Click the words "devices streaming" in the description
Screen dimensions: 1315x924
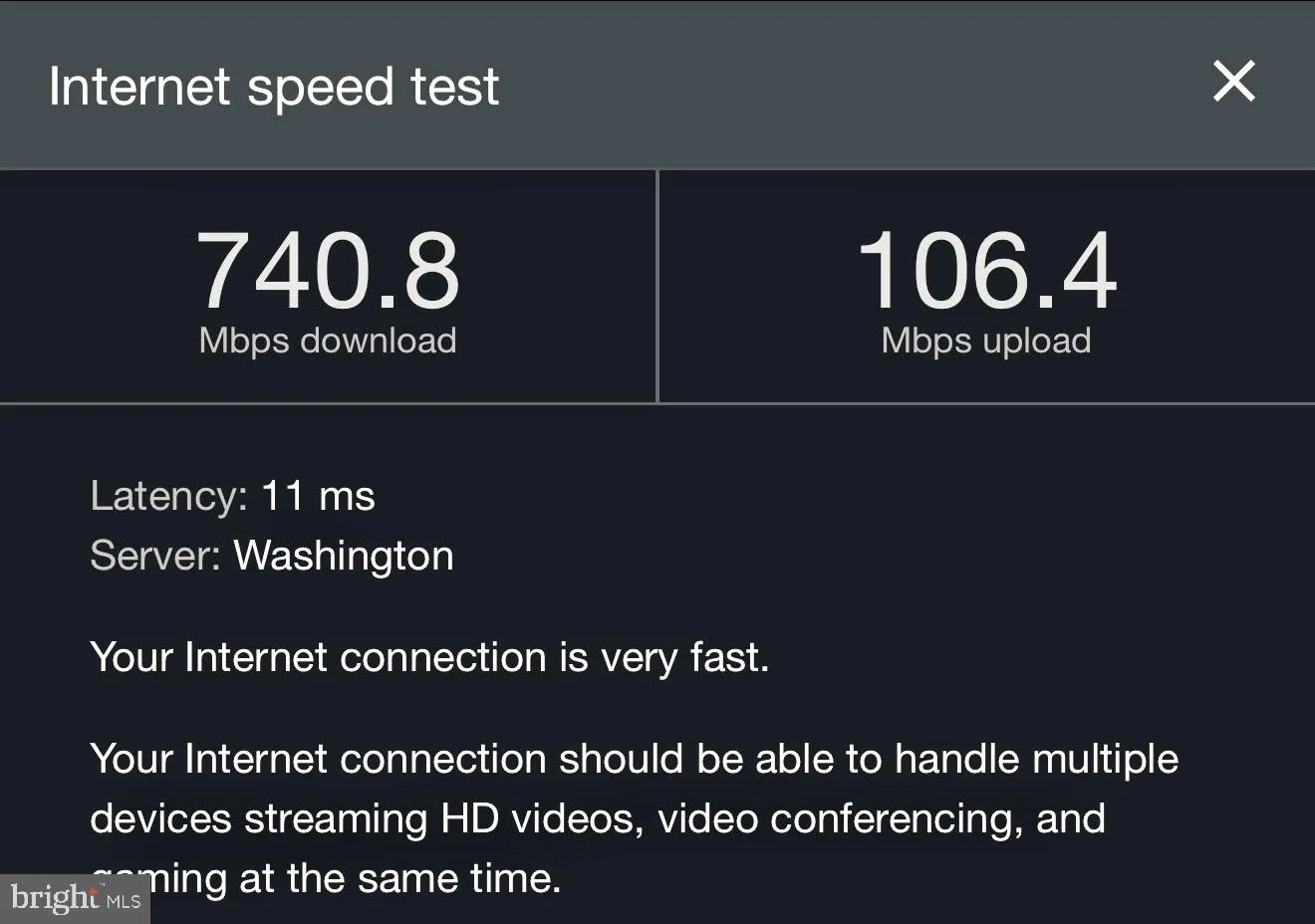pyautogui.click(x=259, y=818)
